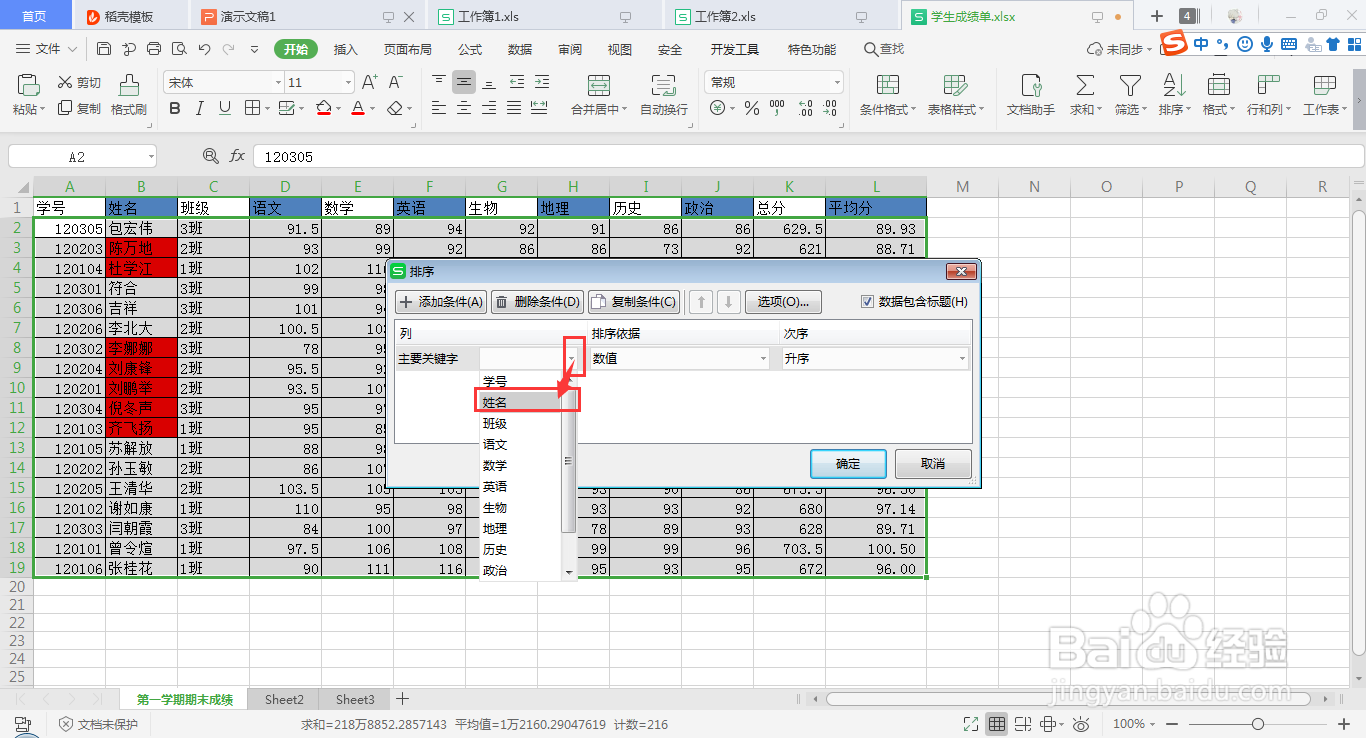Switch to Sheet2 worksheet tab
Viewport: 1366px width, 738px height.
coord(285,699)
